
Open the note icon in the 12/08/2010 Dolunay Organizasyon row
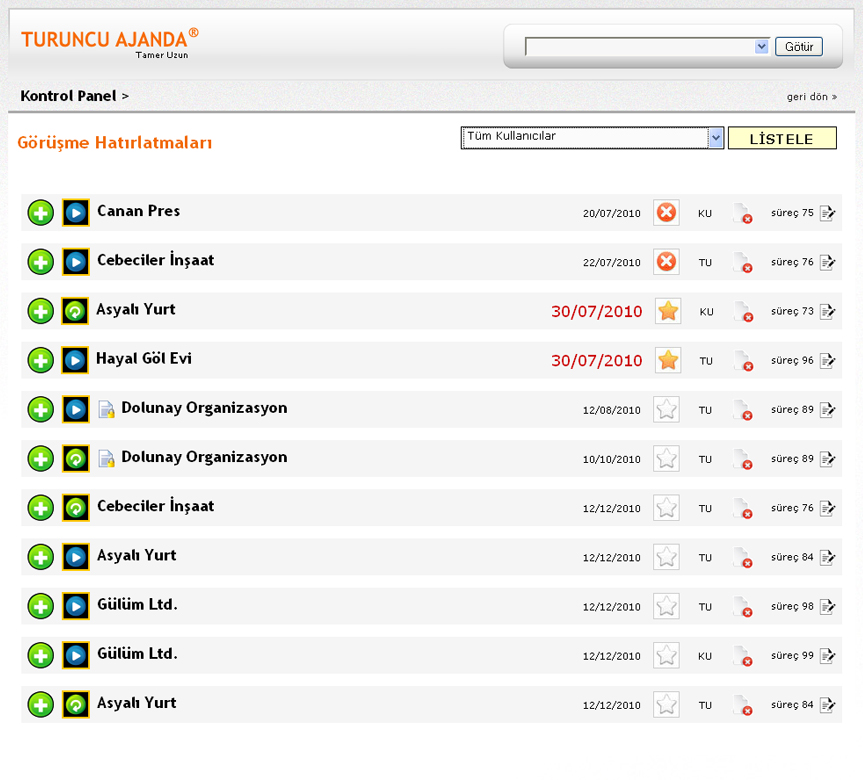click(107, 409)
